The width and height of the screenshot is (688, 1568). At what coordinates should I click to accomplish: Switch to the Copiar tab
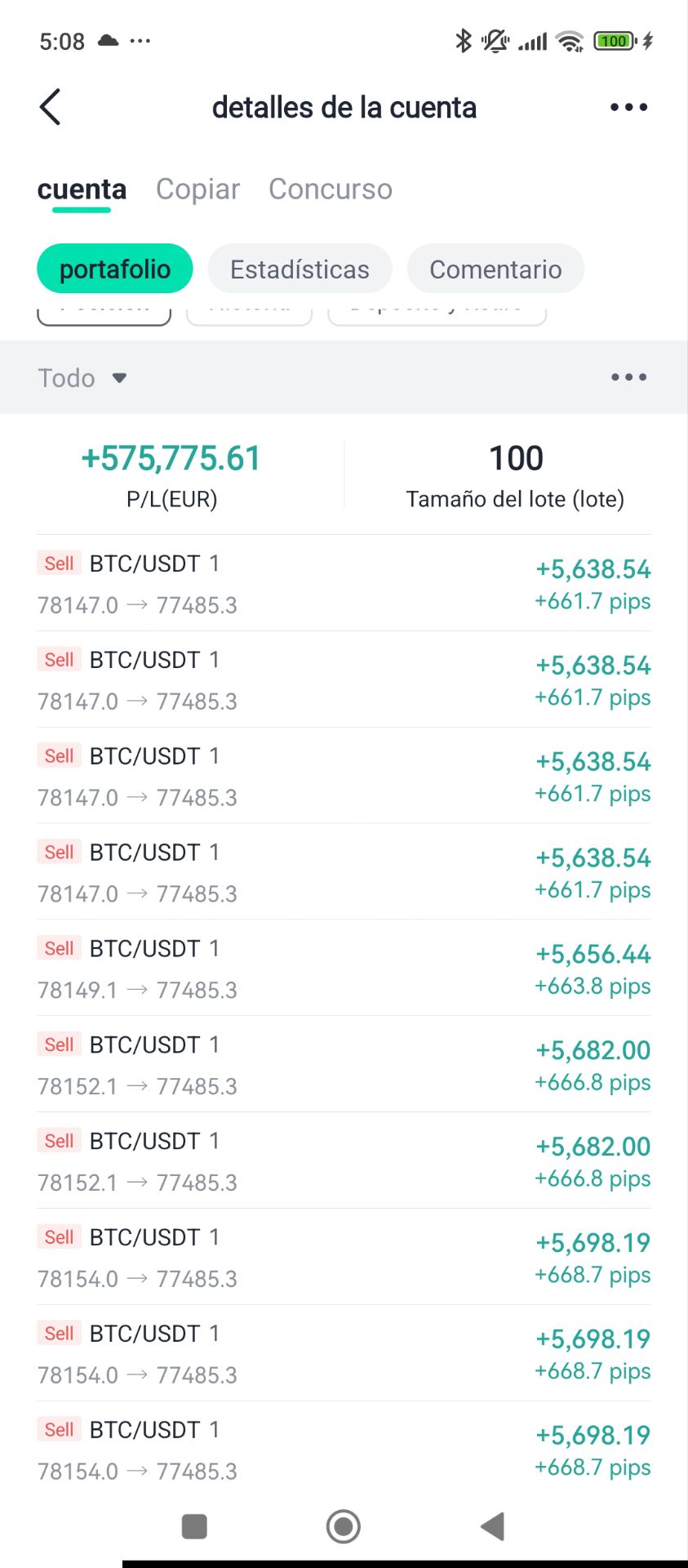coord(198,189)
